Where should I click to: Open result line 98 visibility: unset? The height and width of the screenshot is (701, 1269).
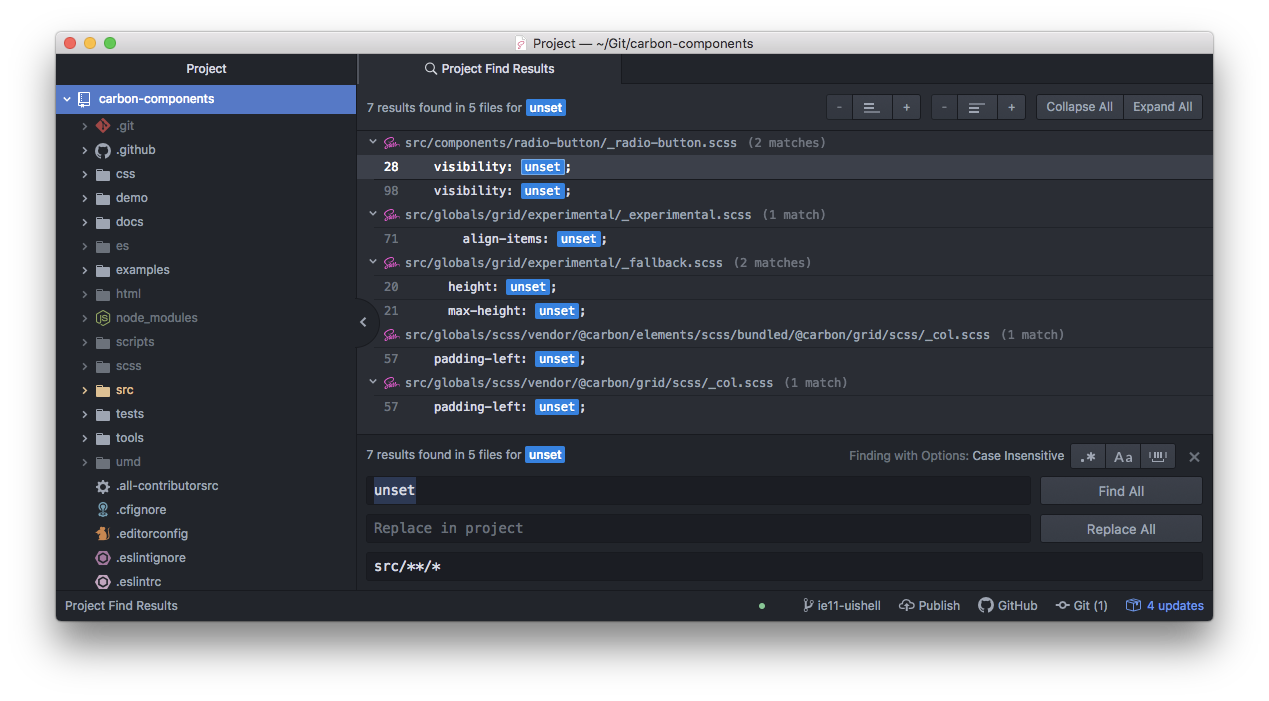[x=785, y=191]
